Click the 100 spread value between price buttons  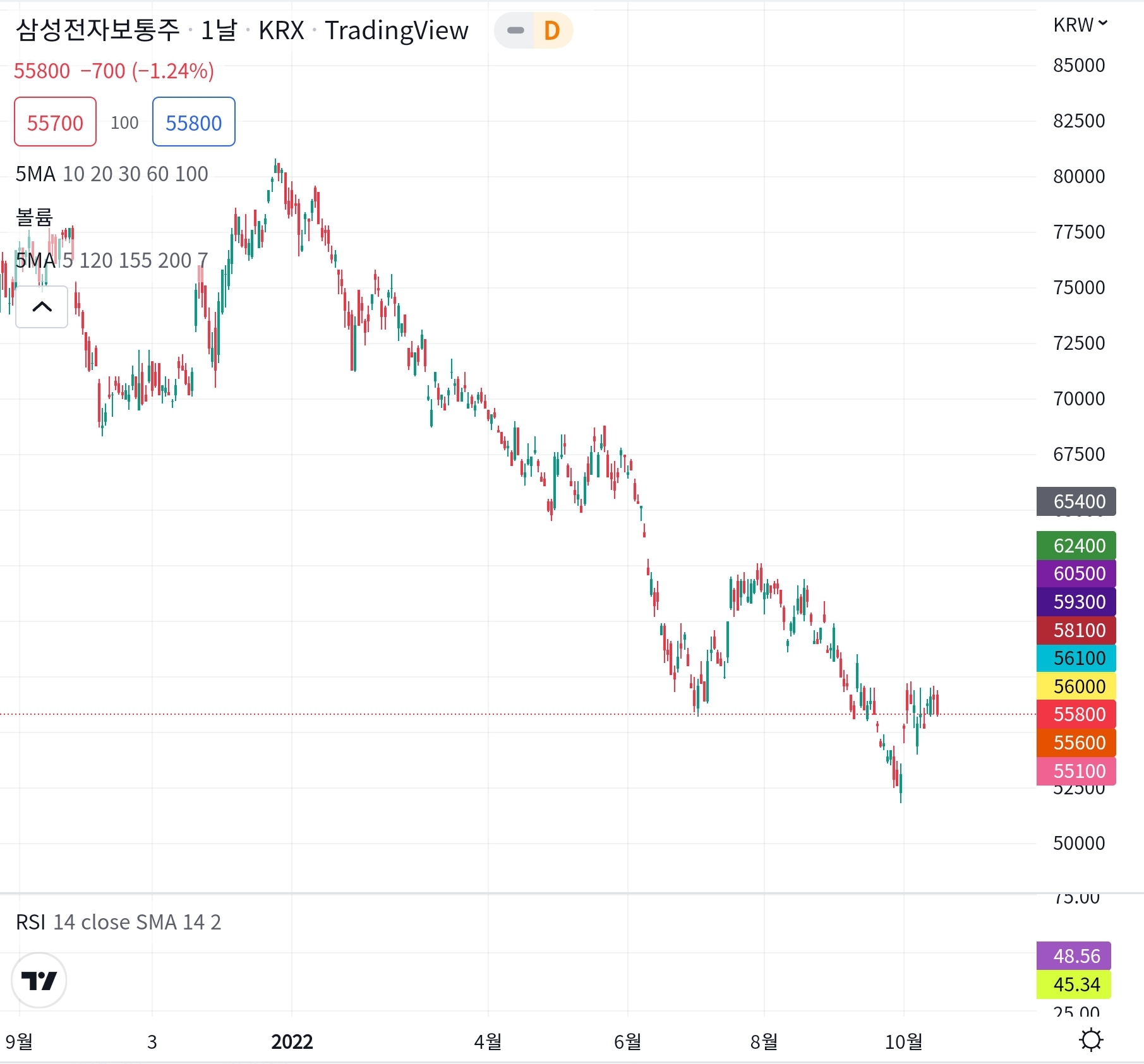coord(124,123)
